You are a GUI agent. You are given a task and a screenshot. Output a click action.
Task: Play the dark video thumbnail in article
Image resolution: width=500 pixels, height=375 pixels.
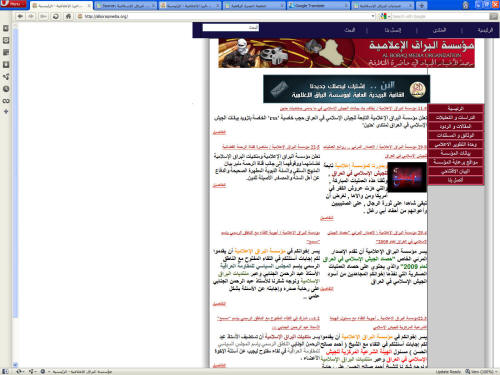point(407,177)
